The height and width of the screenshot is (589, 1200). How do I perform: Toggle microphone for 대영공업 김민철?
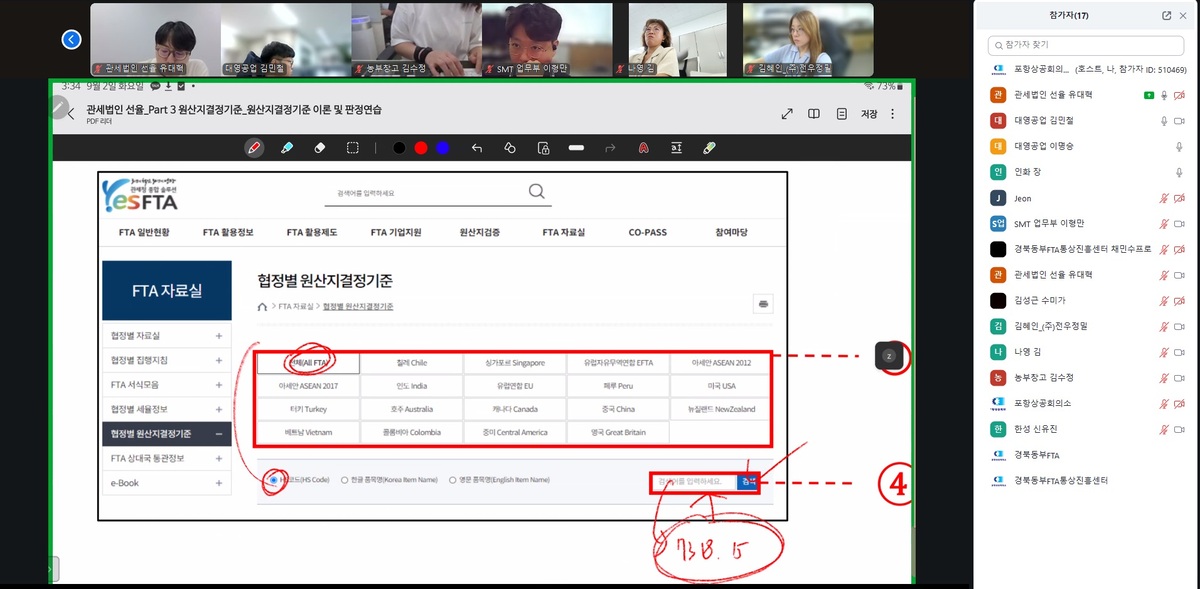[x=1164, y=120]
